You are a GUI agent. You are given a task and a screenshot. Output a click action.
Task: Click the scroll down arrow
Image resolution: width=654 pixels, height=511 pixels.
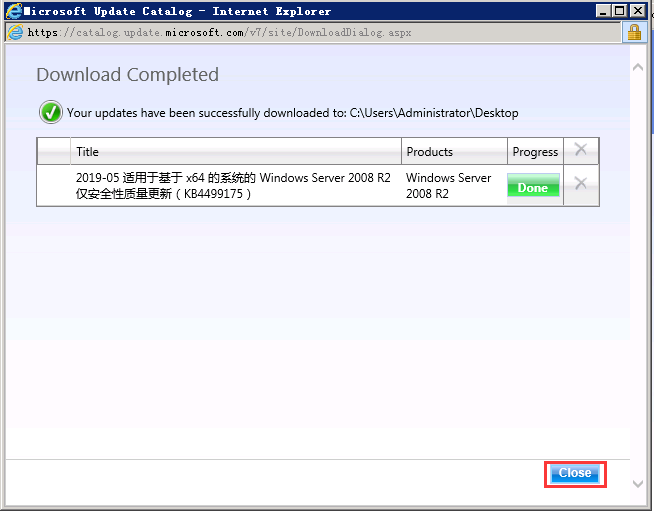pos(639,483)
